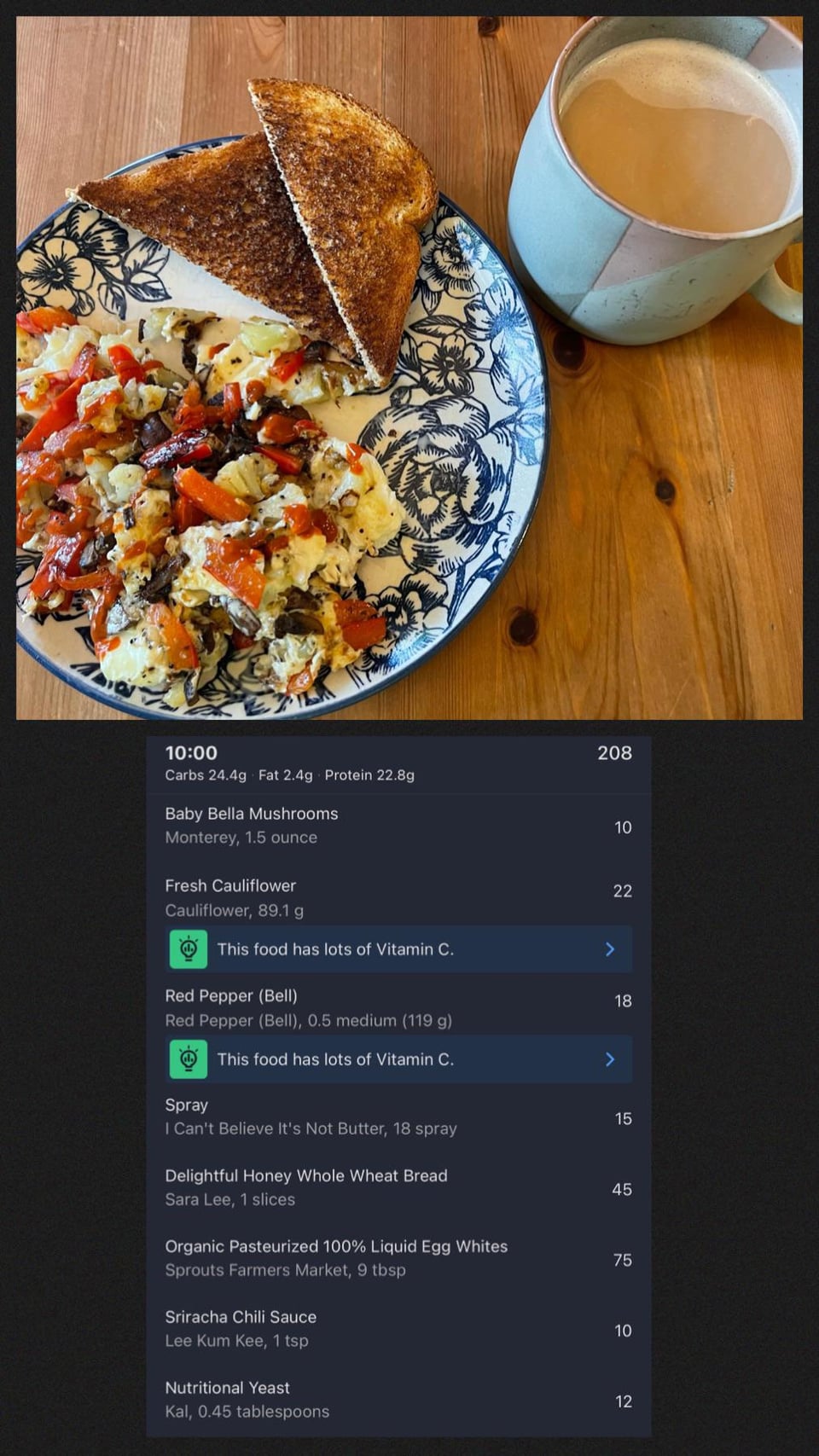
Task: Open the chevron arrow on the Cauliflower Vitamin C tip
Action: [610, 949]
